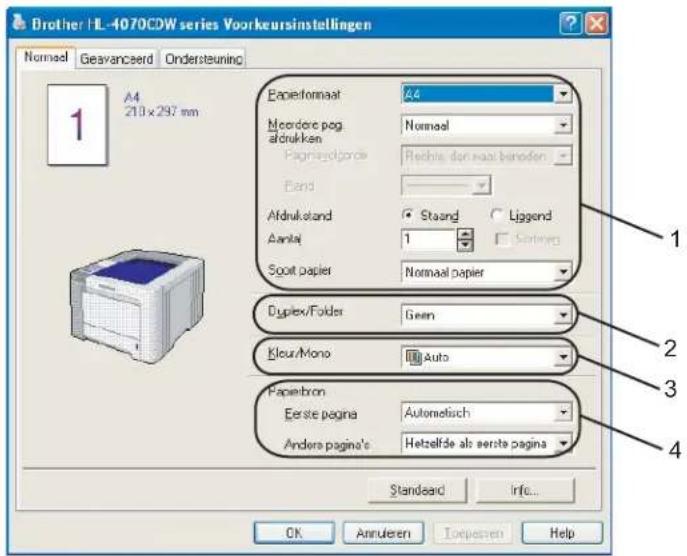Open the disabled Rand line style dropdown
The height and width of the screenshot is (556, 687).
point(446,186)
